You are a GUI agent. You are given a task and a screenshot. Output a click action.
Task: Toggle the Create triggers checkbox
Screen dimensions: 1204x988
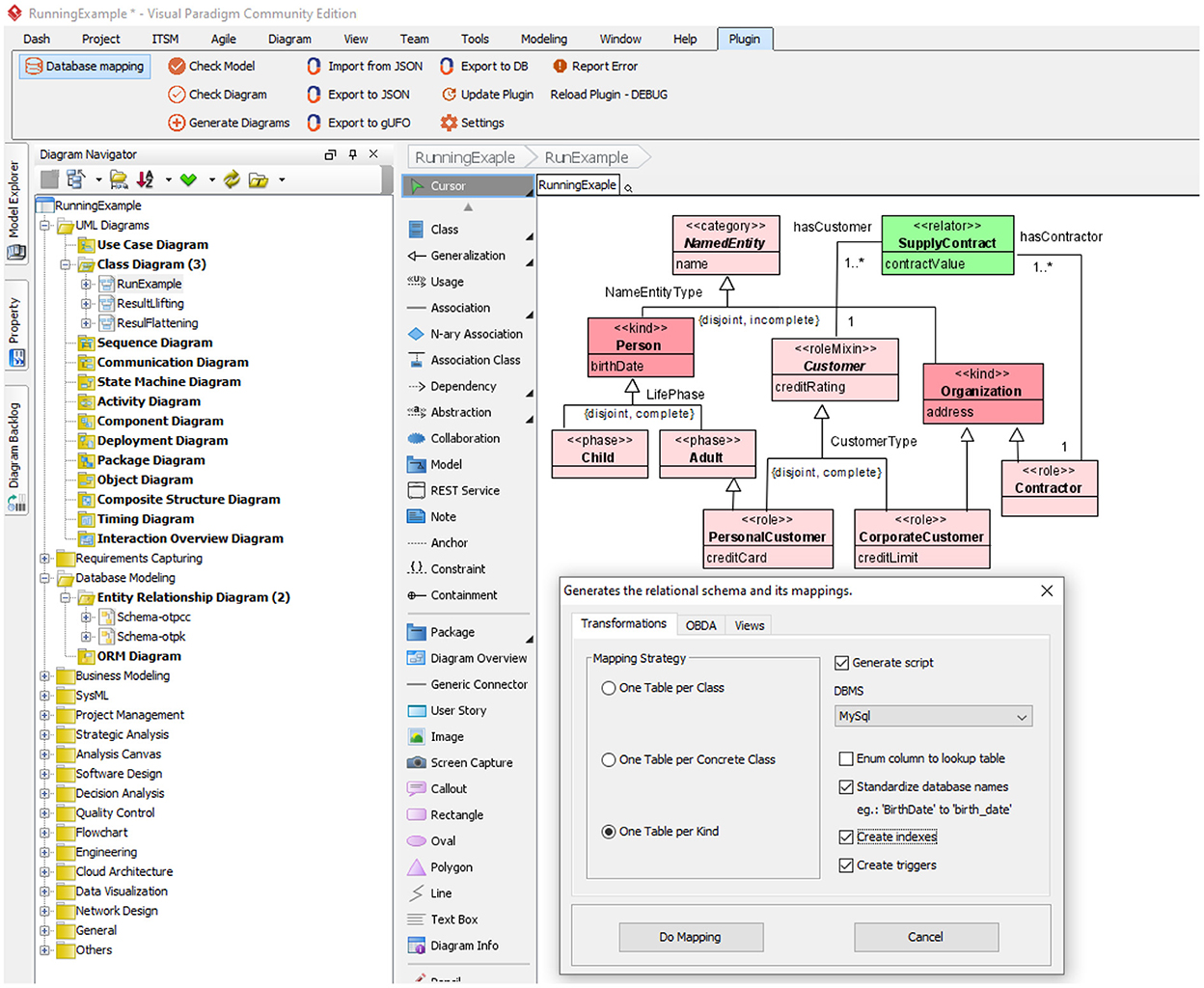[x=846, y=865]
